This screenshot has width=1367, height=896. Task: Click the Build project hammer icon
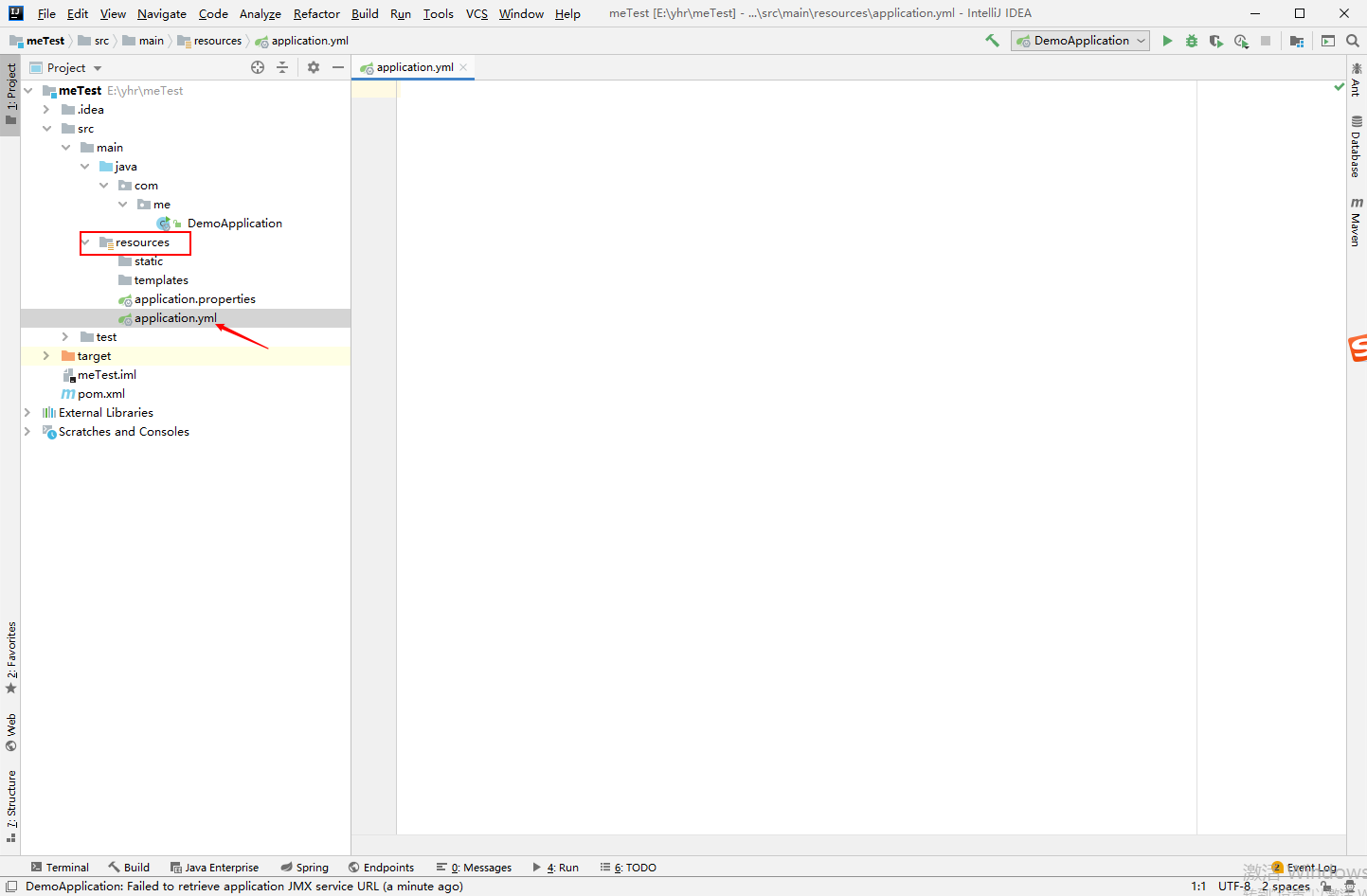click(x=992, y=41)
